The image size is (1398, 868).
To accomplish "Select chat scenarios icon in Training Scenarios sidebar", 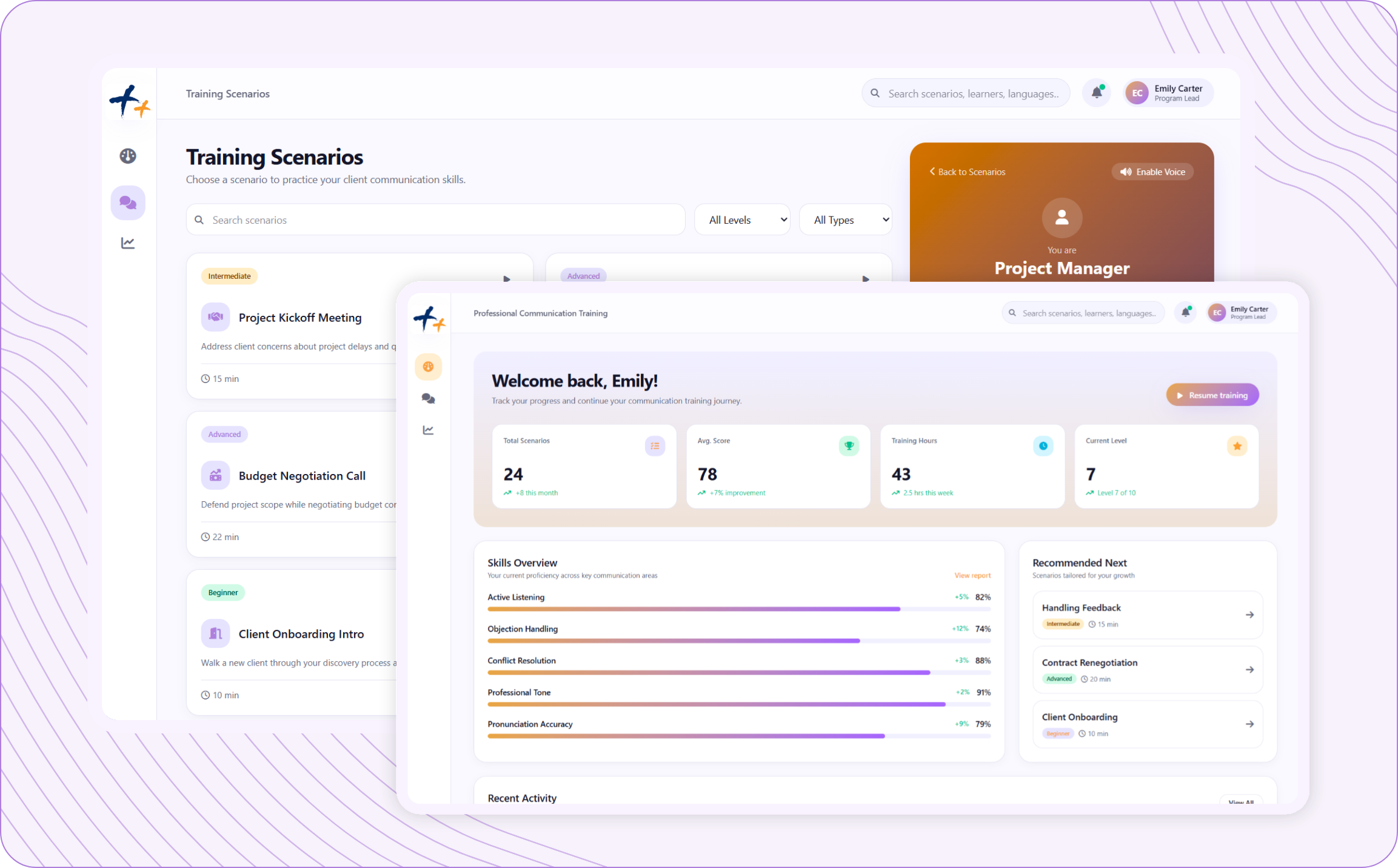I will point(128,202).
